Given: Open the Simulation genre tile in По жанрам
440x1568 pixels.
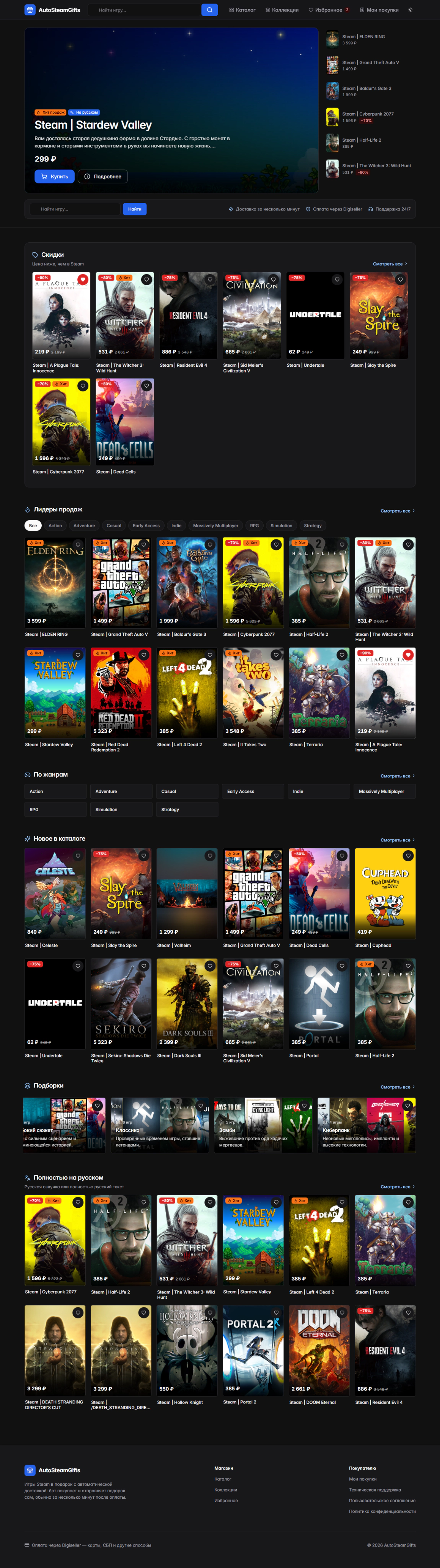Looking at the screenshot, I should tap(121, 810).
